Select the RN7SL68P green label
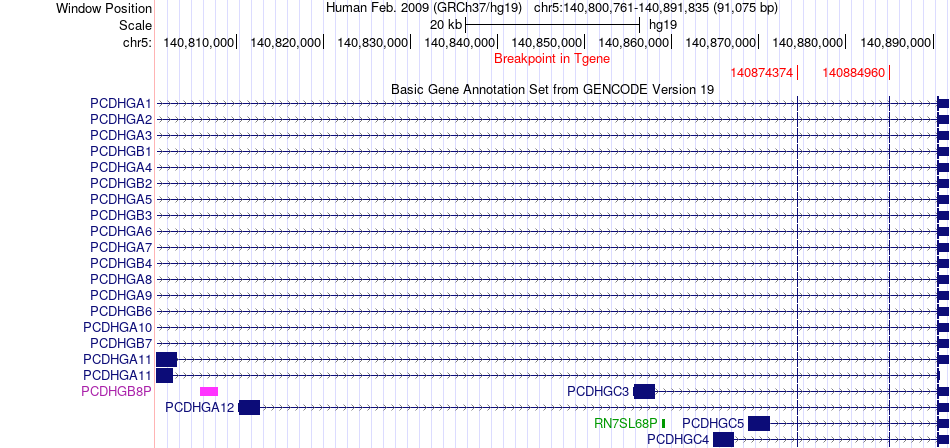The image size is (950, 448). (x=625, y=423)
